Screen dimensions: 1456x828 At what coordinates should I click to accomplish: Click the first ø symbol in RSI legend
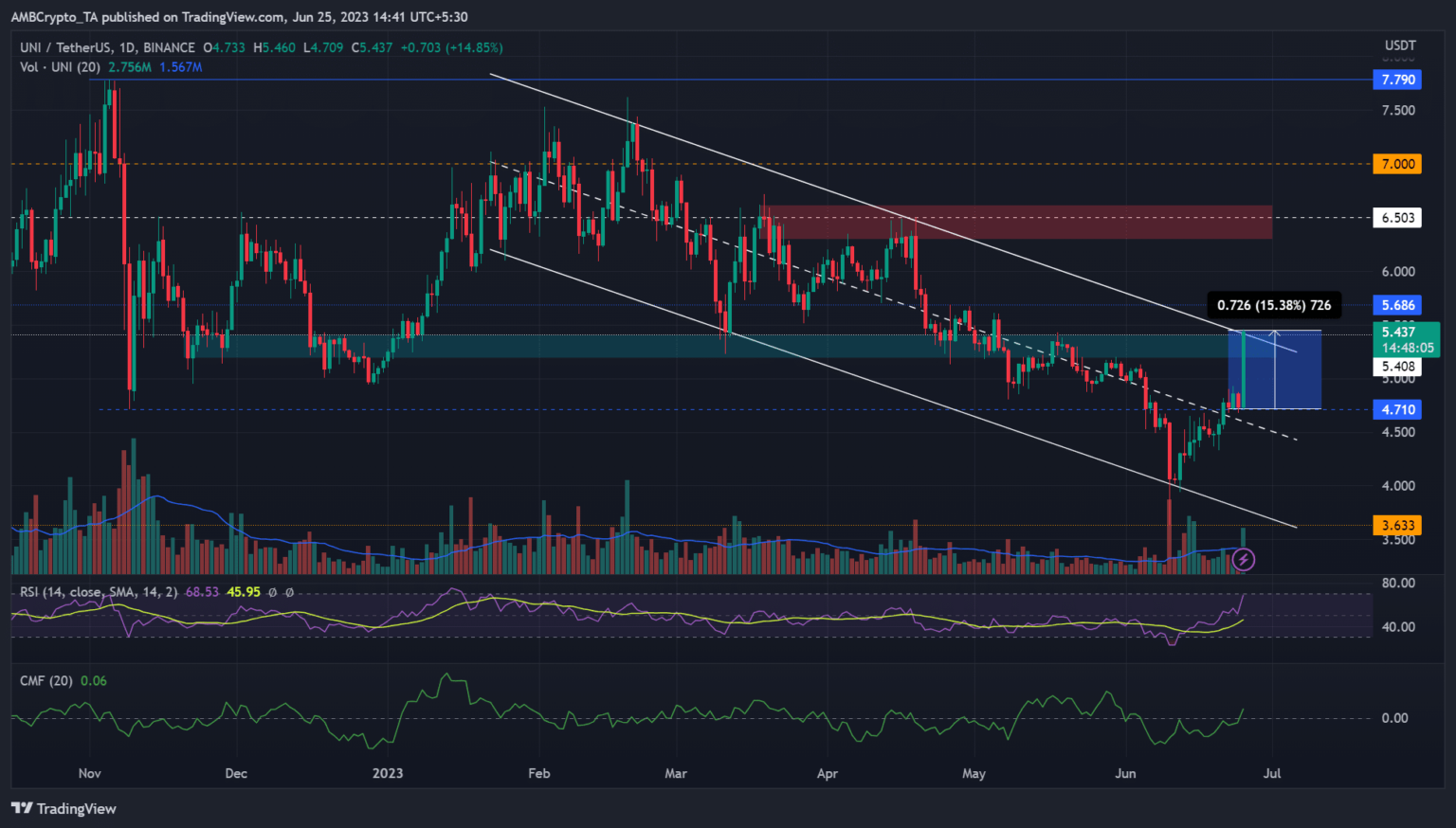[272, 592]
